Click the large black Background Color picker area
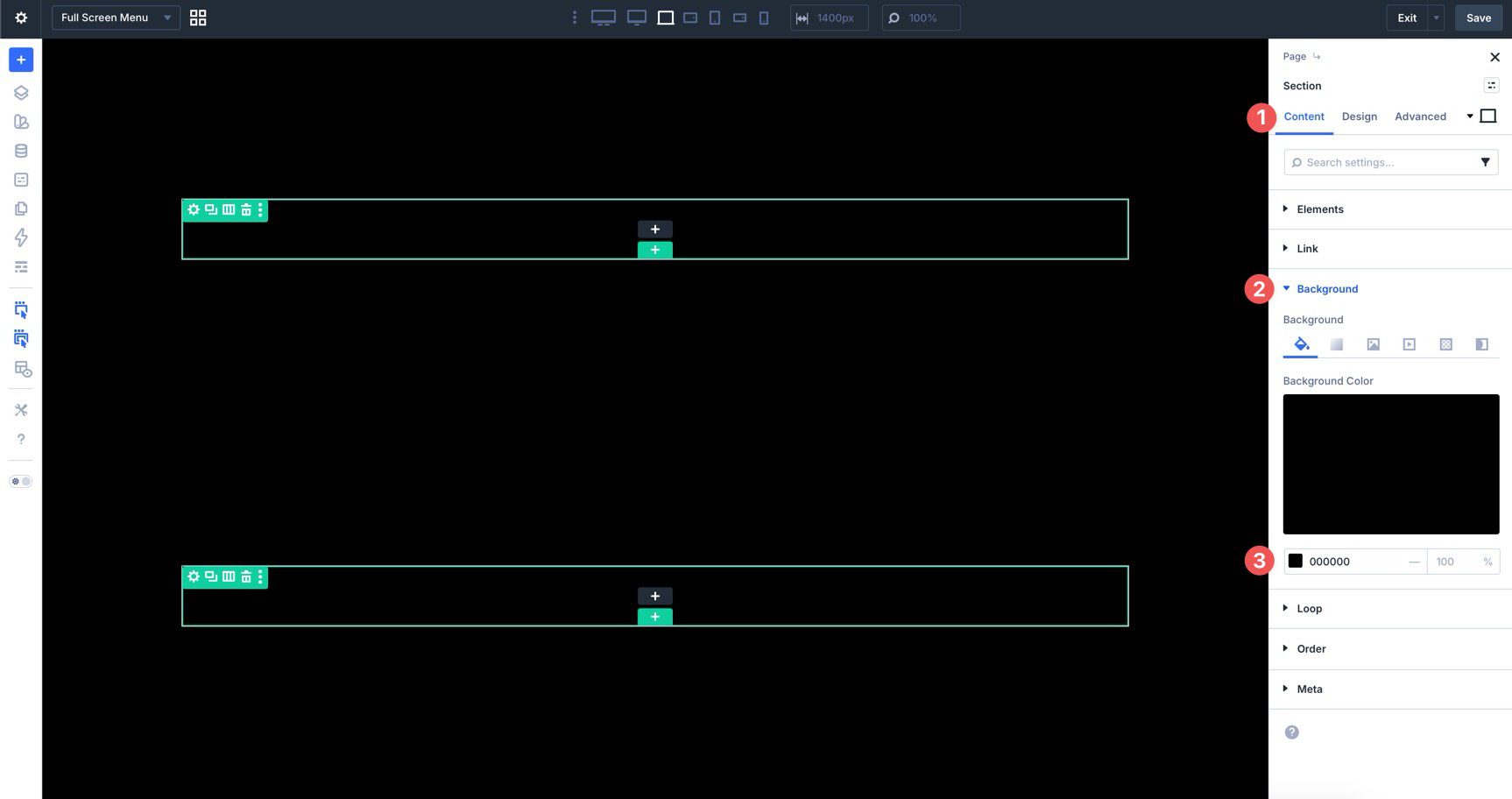The height and width of the screenshot is (799, 1512). 1391,464
